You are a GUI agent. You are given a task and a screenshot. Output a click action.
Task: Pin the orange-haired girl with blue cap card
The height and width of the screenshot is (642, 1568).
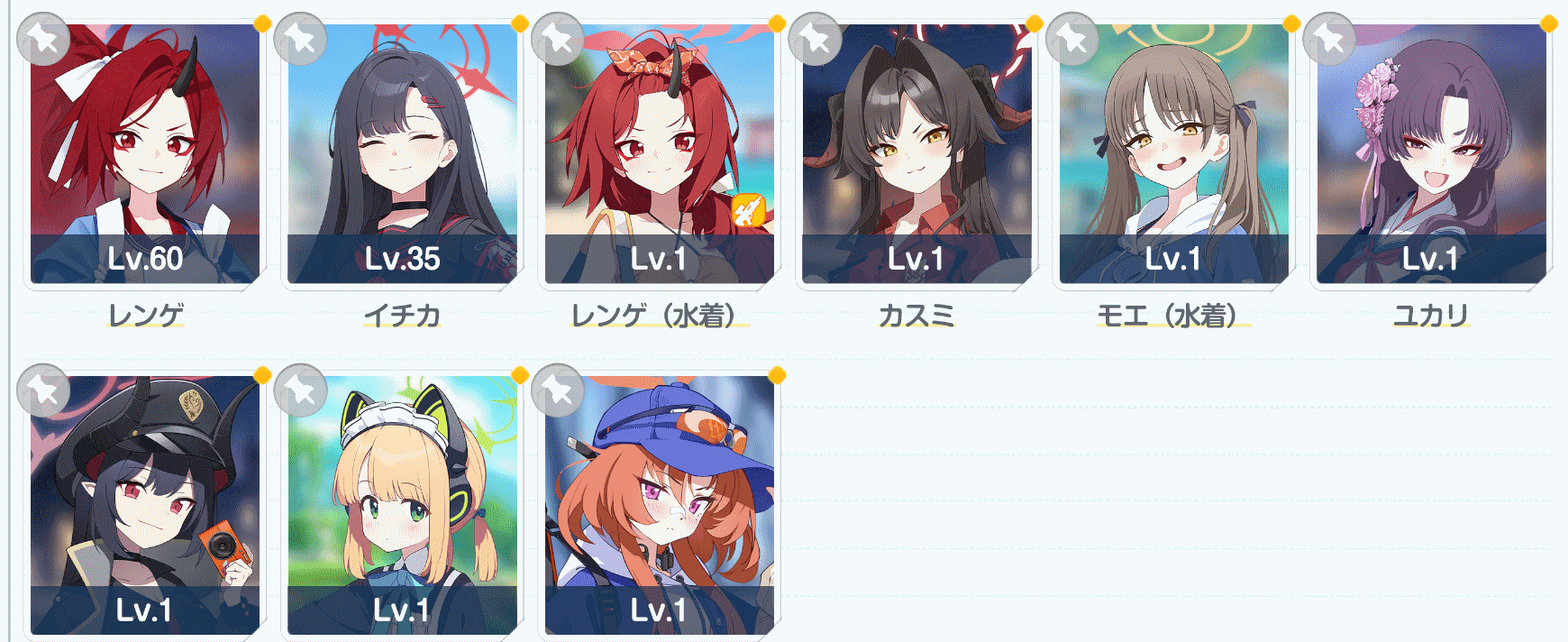(558, 390)
